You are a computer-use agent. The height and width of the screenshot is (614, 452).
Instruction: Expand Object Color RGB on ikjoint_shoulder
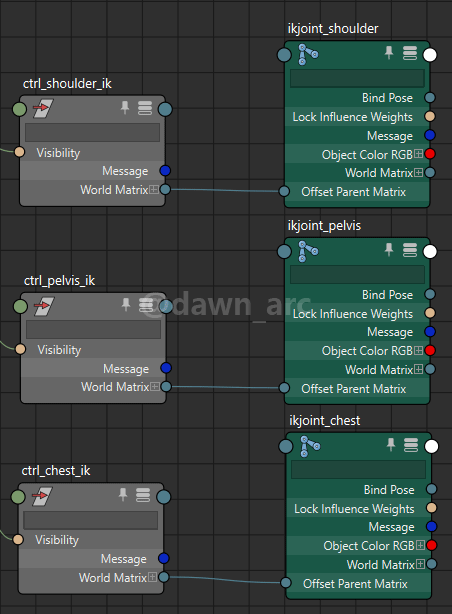pos(418,154)
